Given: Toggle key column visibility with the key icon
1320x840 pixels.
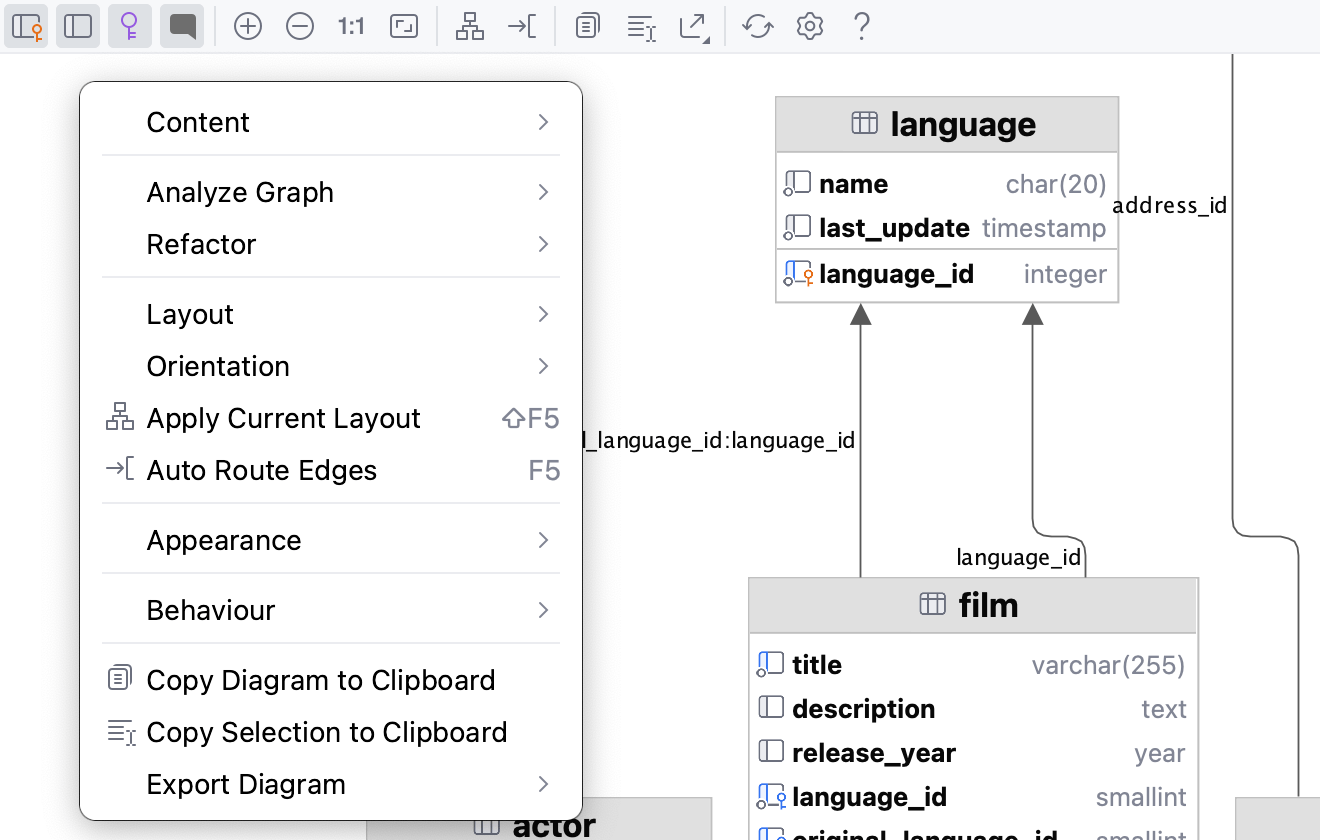Looking at the screenshot, I should coord(130,26).
